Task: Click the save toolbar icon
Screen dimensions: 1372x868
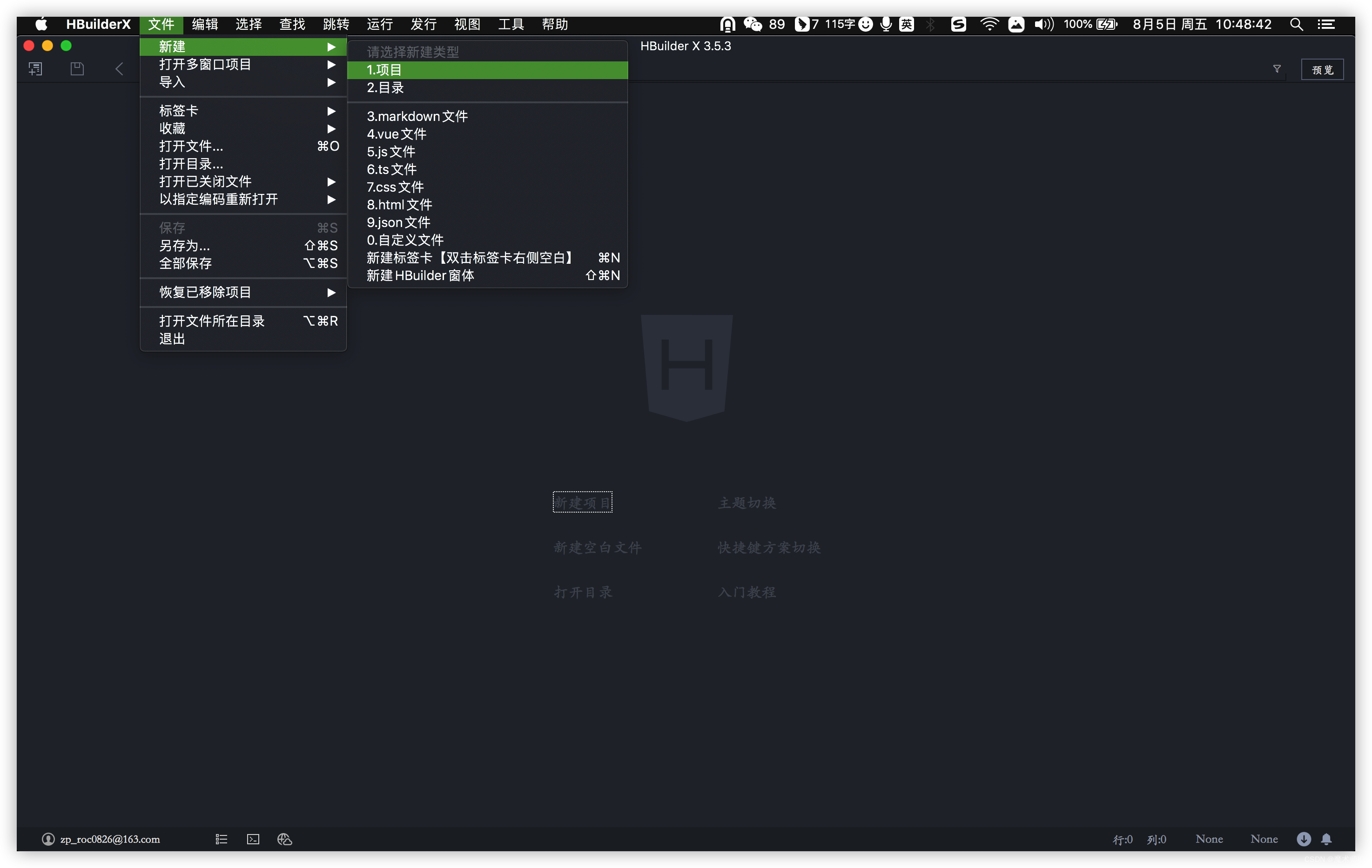Action: (x=77, y=69)
